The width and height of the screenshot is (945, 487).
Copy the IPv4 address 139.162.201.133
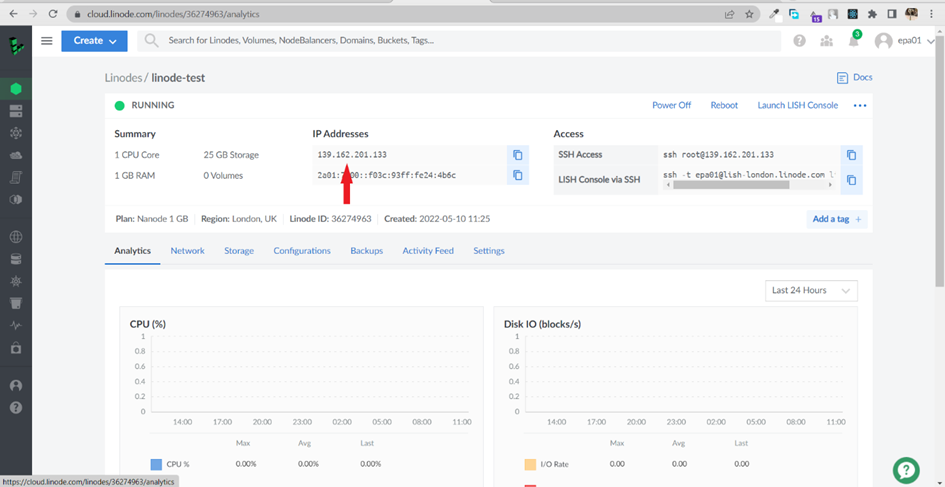point(518,155)
